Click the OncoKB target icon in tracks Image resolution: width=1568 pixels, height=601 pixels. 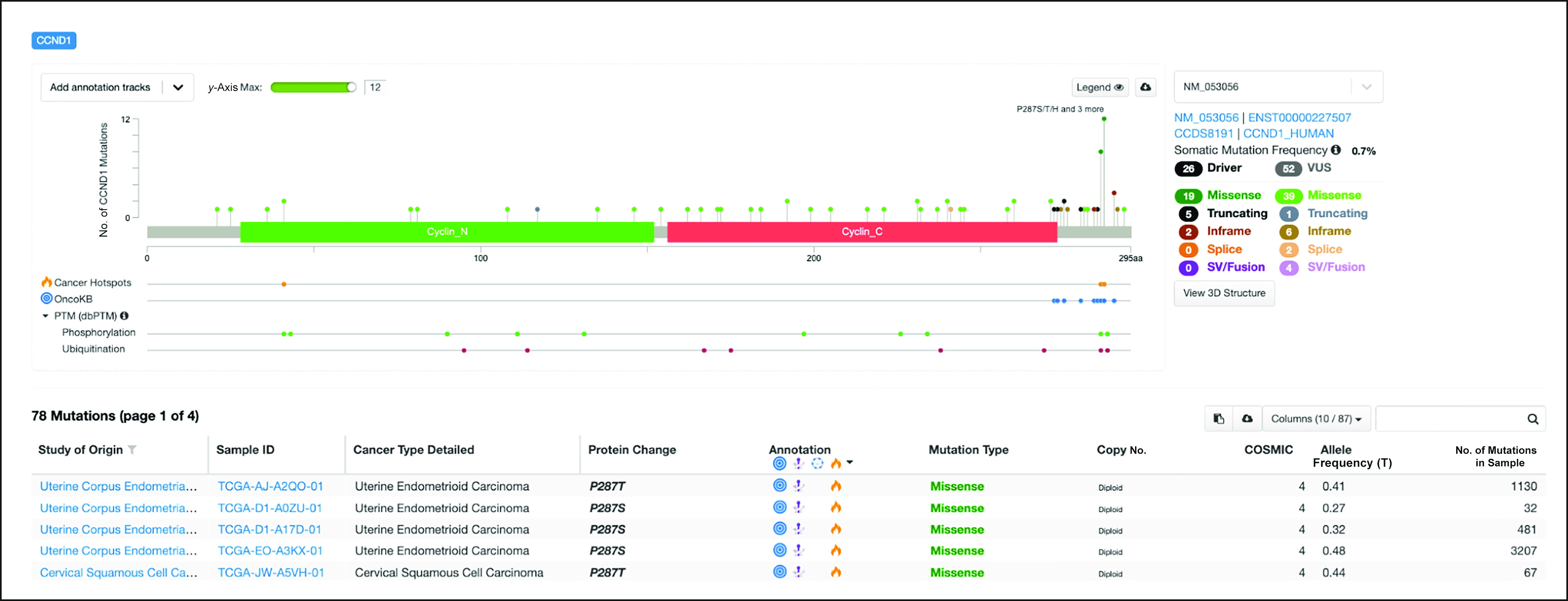(x=46, y=298)
